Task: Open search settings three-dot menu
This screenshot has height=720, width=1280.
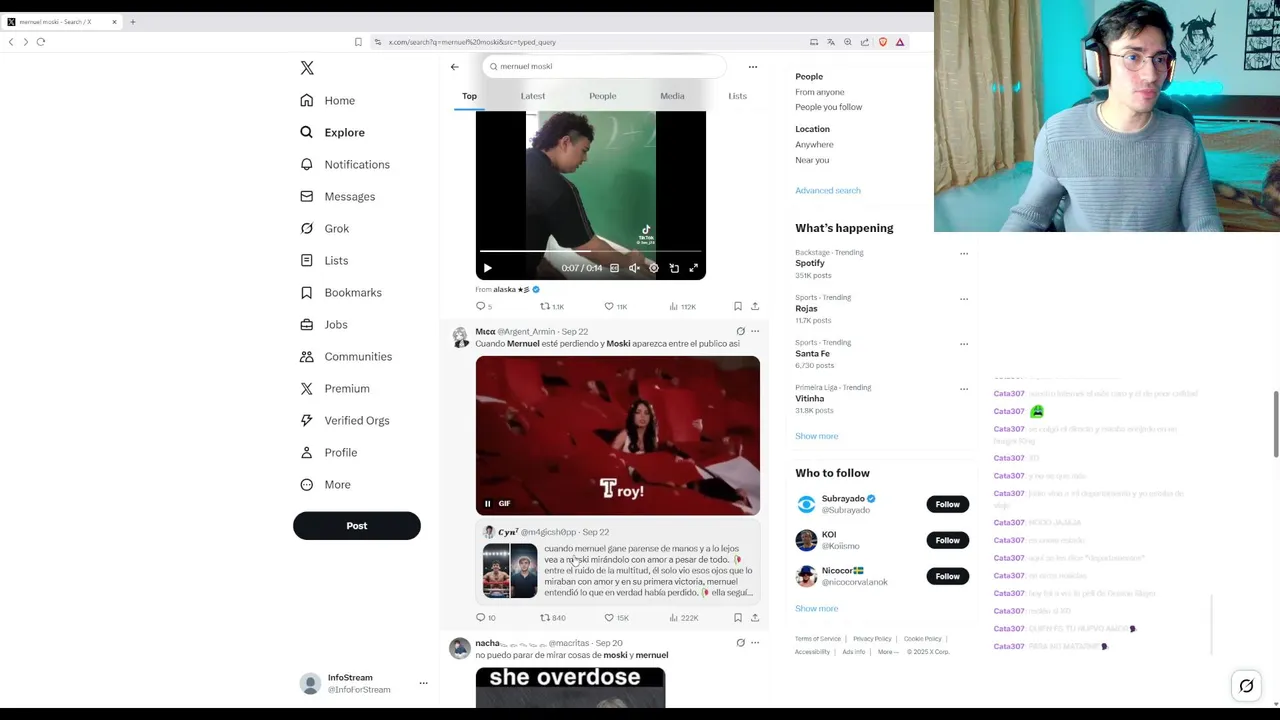Action: click(x=753, y=67)
